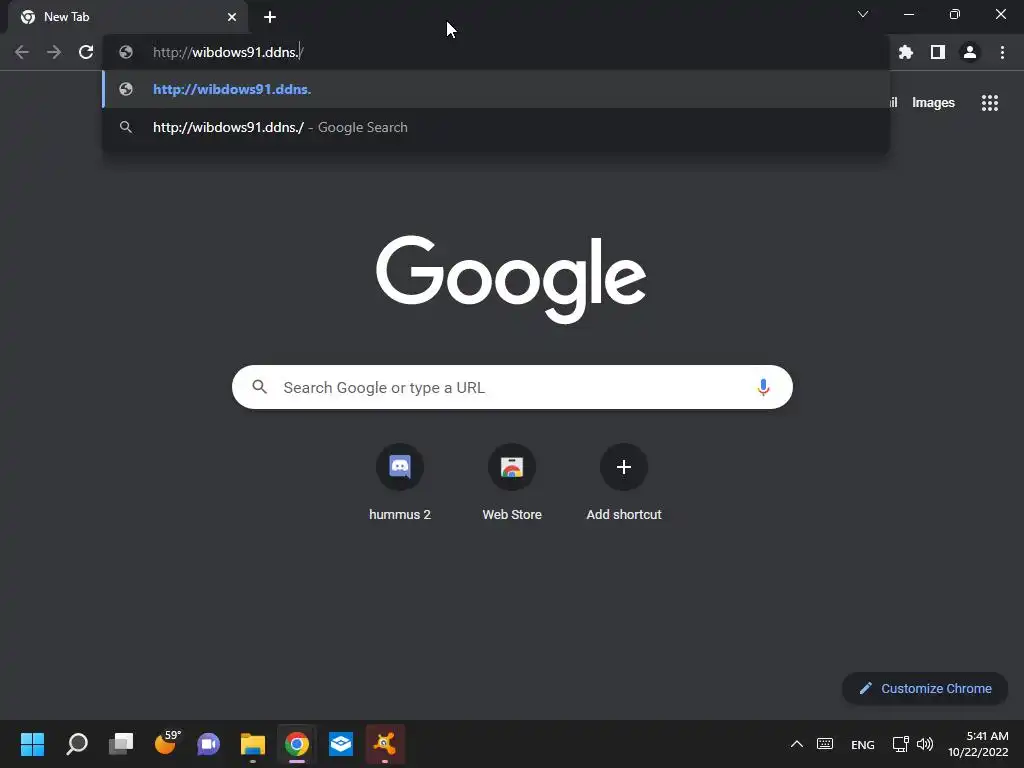Open Task View on the taskbar
Image resolution: width=1024 pixels, height=768 pixels.
pos(121,744)
